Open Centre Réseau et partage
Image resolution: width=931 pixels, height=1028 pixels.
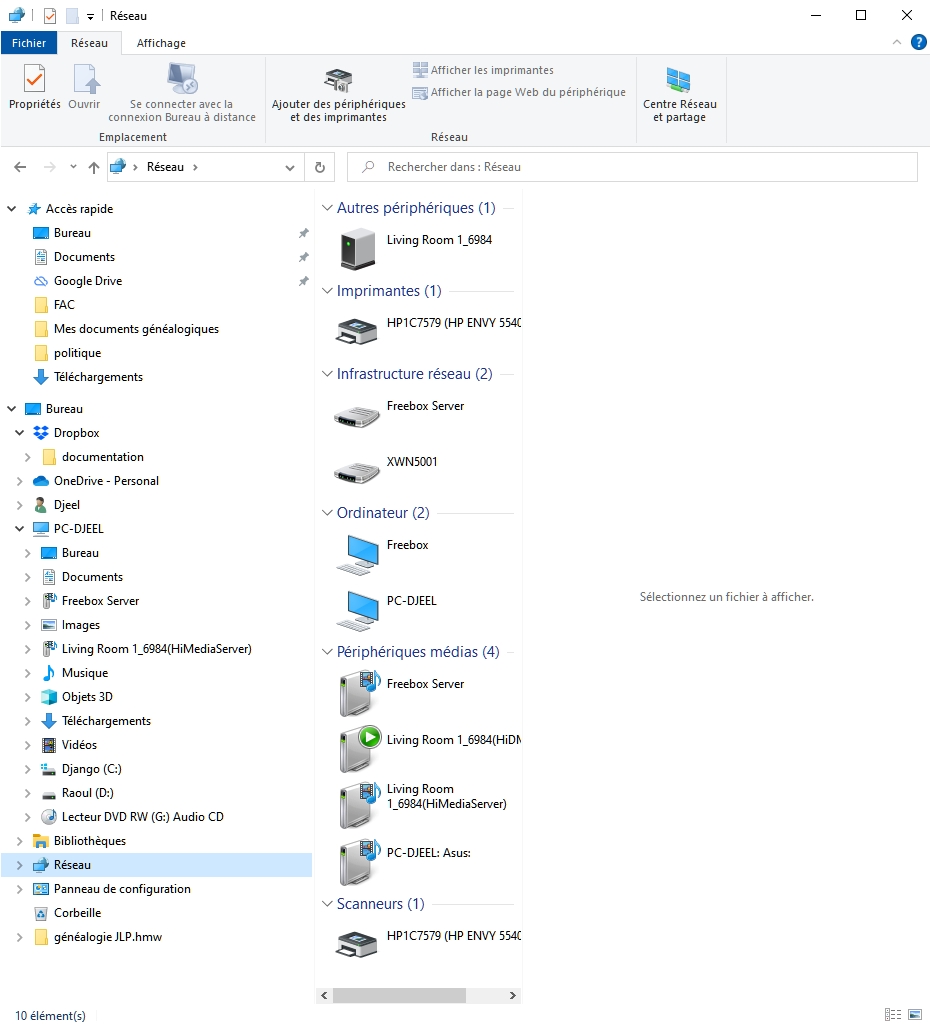point(679,95)
